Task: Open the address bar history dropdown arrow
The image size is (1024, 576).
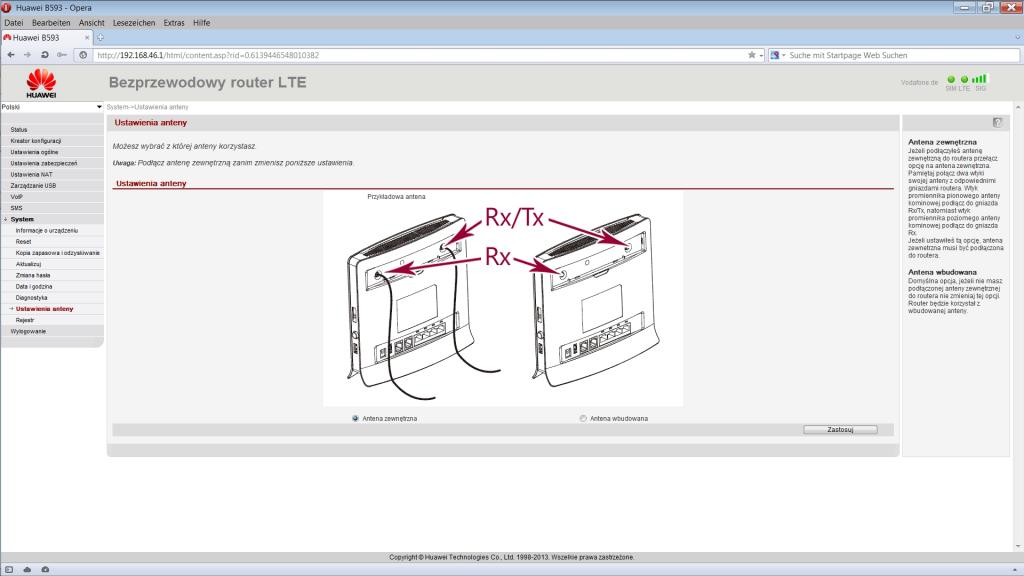Action: [x=761, y=56]
